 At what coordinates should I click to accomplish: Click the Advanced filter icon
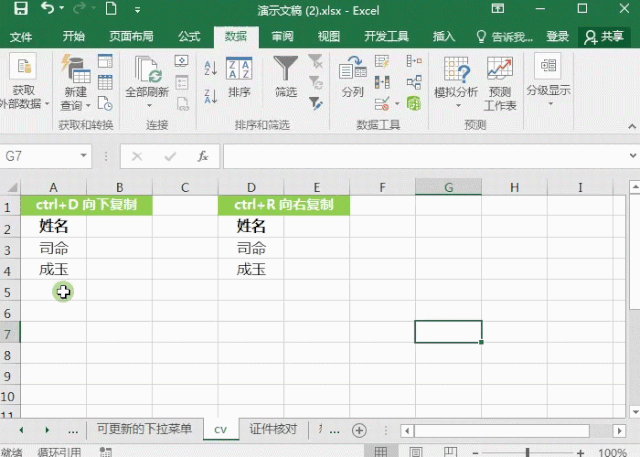pos(316,103)
